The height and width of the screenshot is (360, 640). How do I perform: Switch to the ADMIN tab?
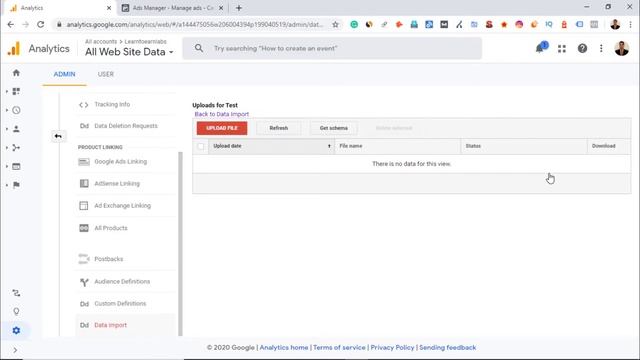64,74
